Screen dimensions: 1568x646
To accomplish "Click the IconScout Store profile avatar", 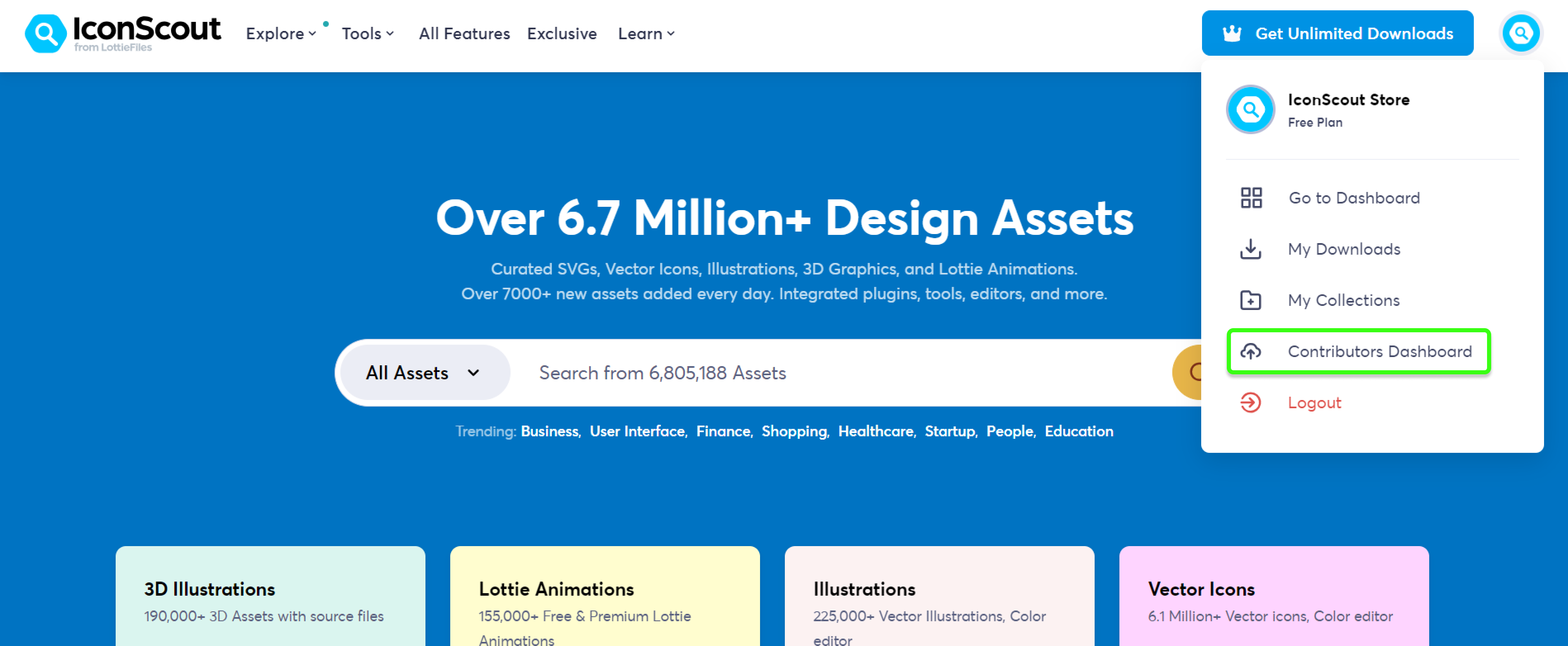I will tap(1250, 109).
